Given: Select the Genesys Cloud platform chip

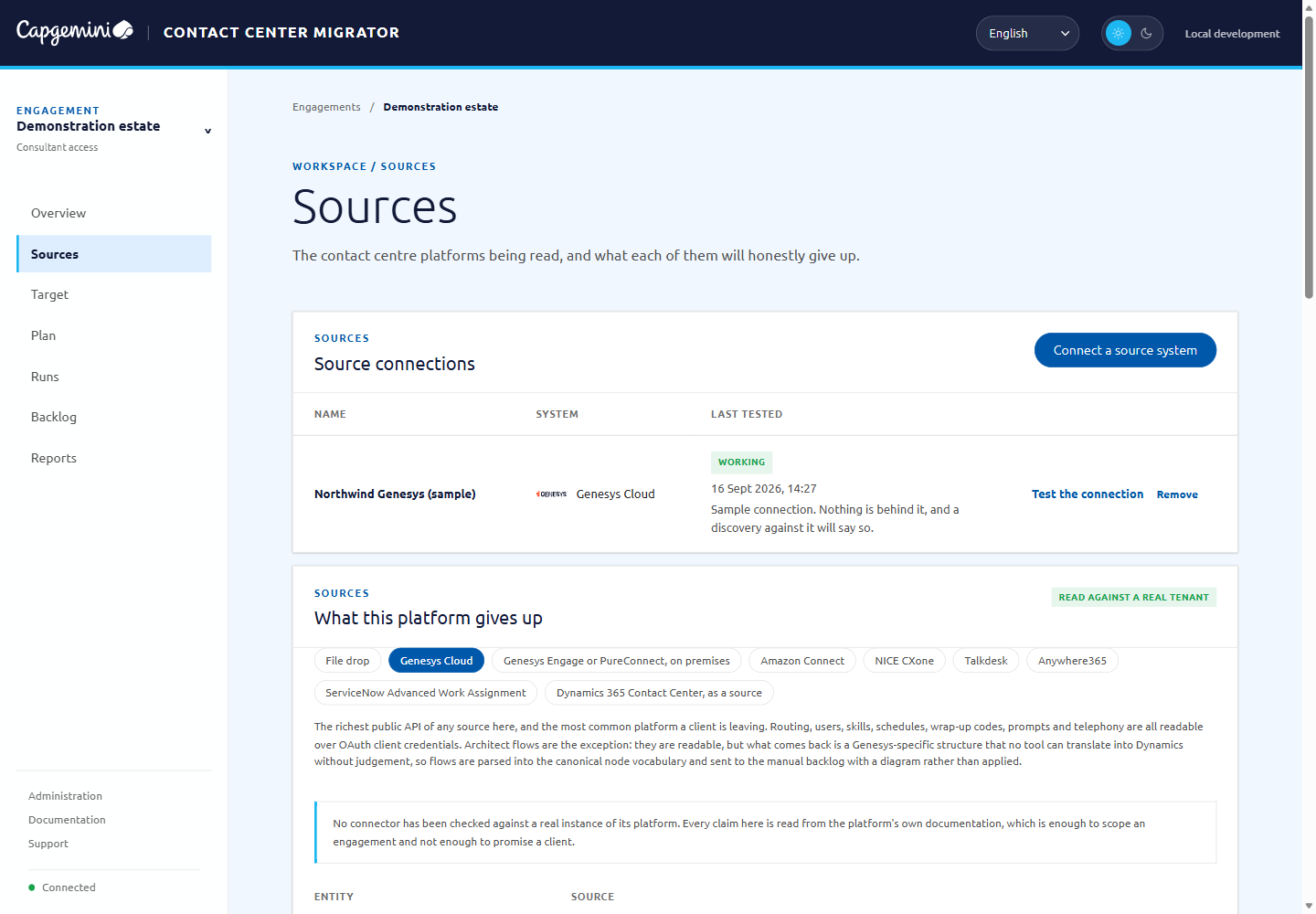Looking at the screenshot, I should click(x=436, y=661).
